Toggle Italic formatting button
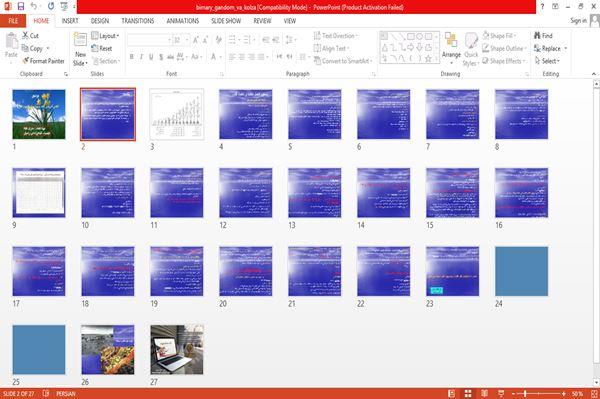 tap(141, 57)
